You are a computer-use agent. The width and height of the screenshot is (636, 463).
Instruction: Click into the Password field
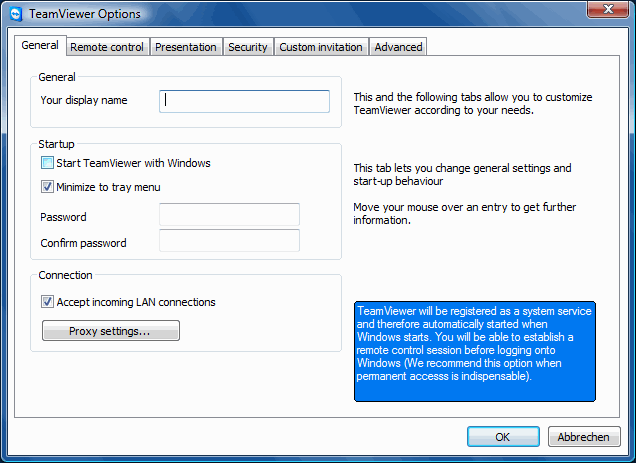(x=229, y=214)
